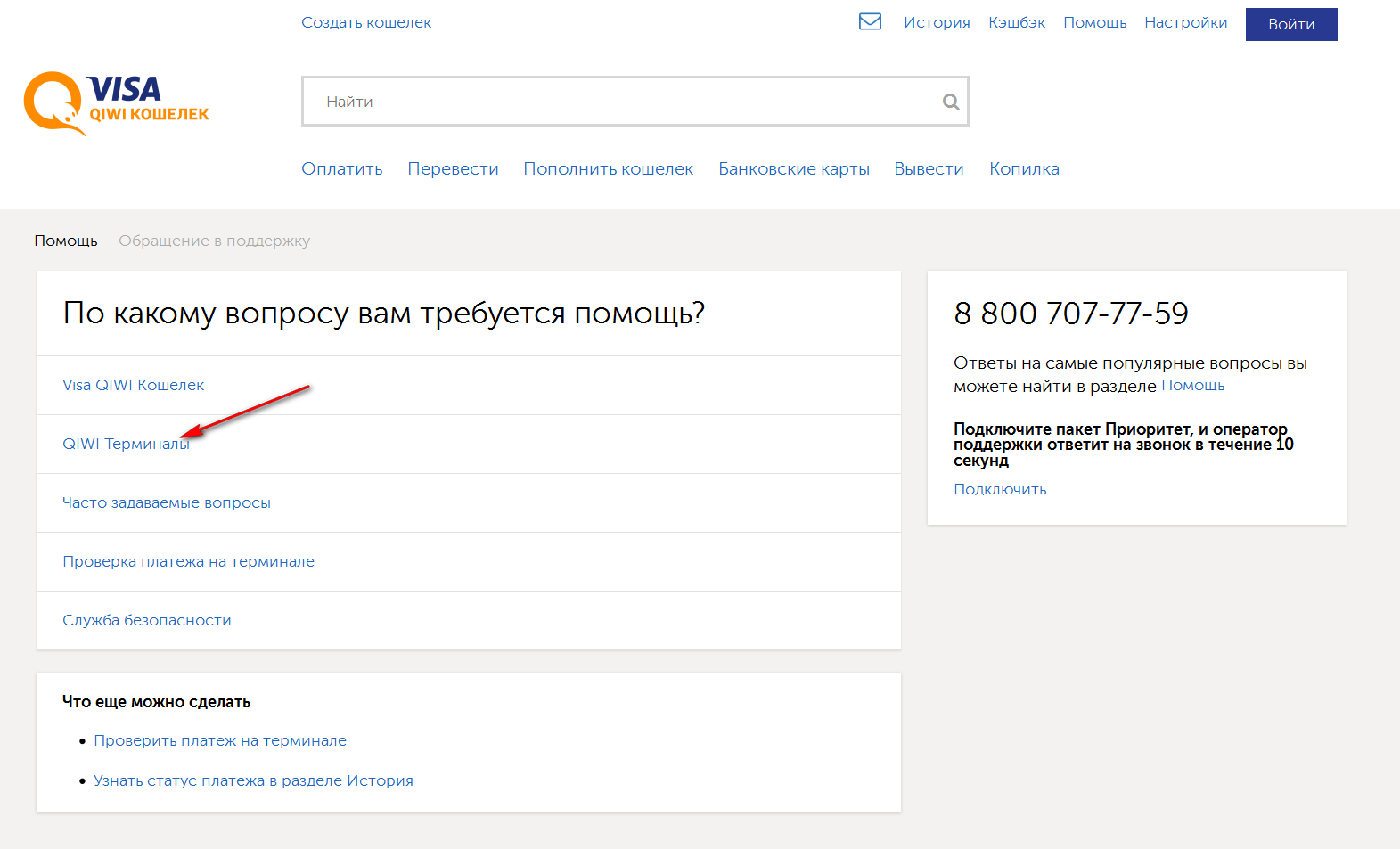Screen dimensions: 1400x849
Task: Click Узнать статус платежа в разделе История
Action: [253, 780]
